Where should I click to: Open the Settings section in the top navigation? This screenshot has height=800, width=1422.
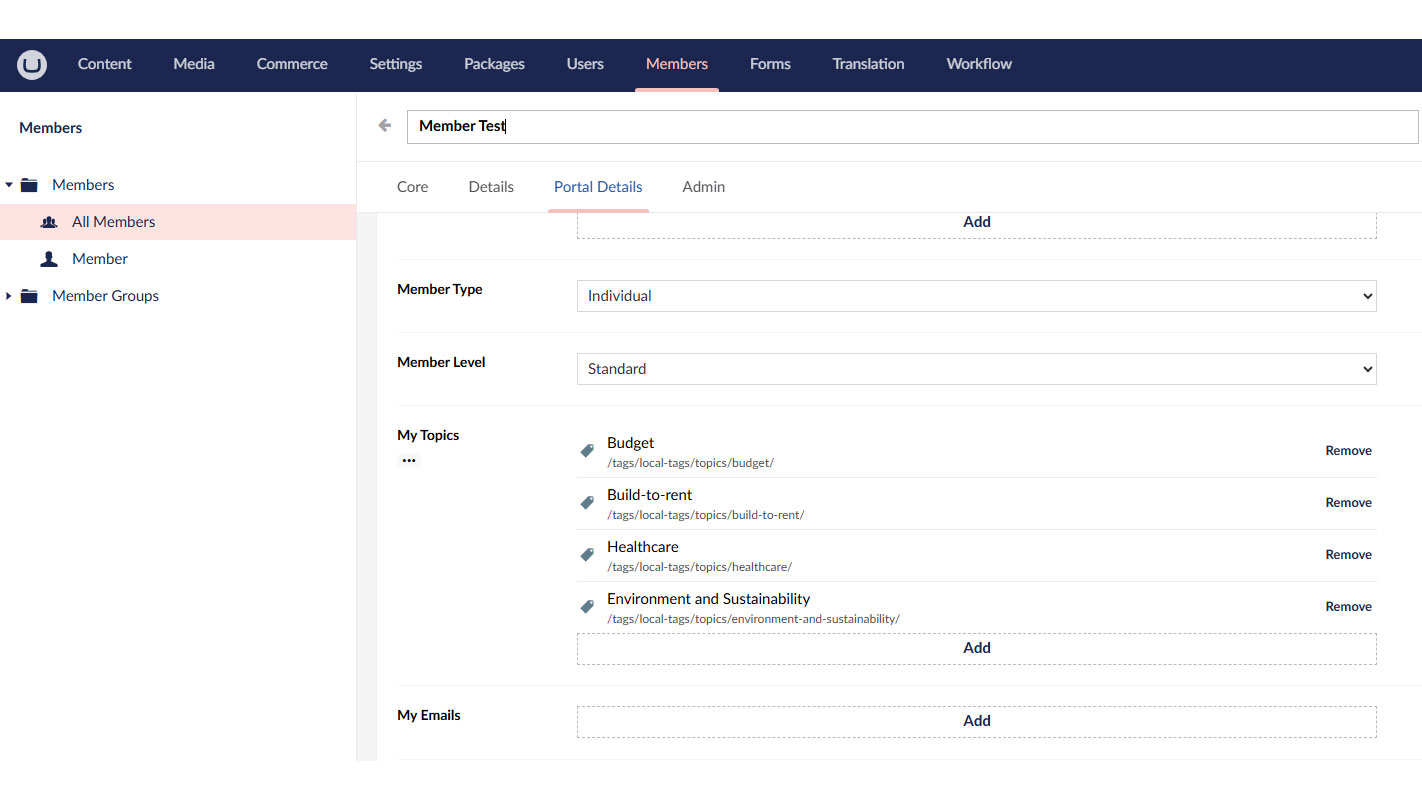click(x=395, y=64)
